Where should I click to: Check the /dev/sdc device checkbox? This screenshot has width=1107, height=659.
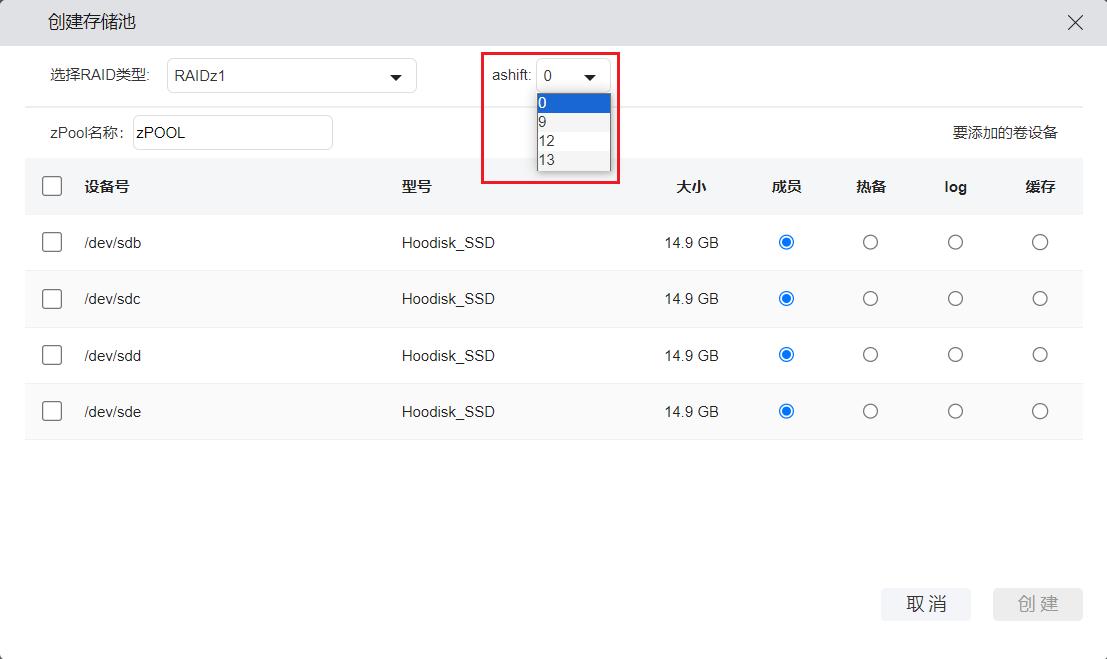pyautogui.click(x=52, y=298)
